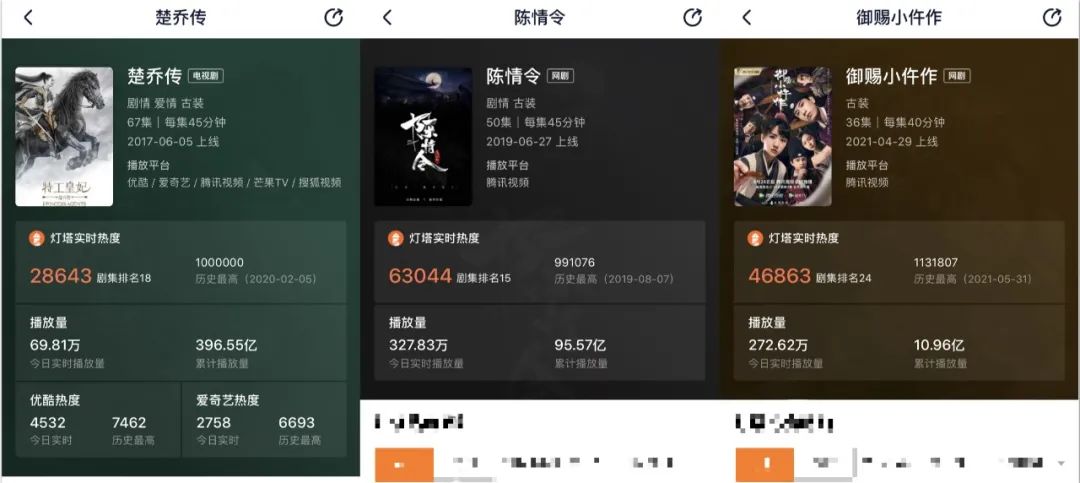Viewport: 1080px width, 483px height.
Task: Open the 楚乔传 poster thumbnail
Action: pos(64,136)
